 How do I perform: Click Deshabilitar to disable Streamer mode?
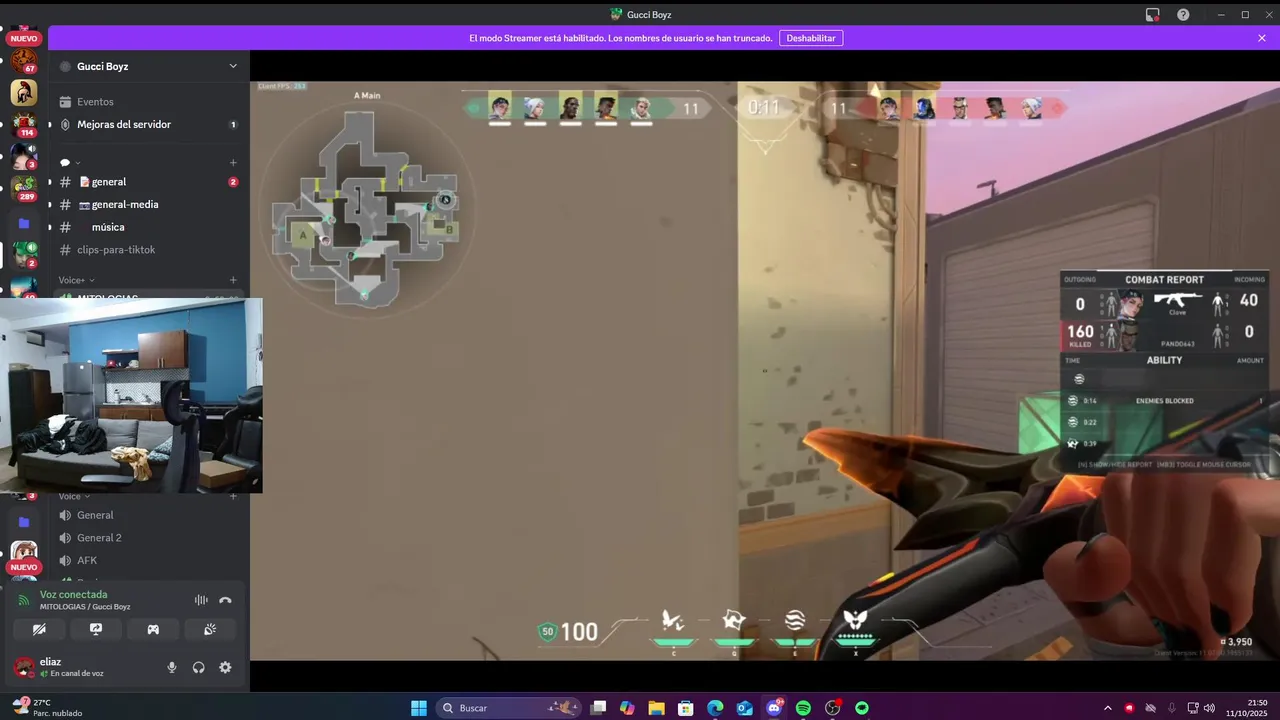(x=811, y=38)
